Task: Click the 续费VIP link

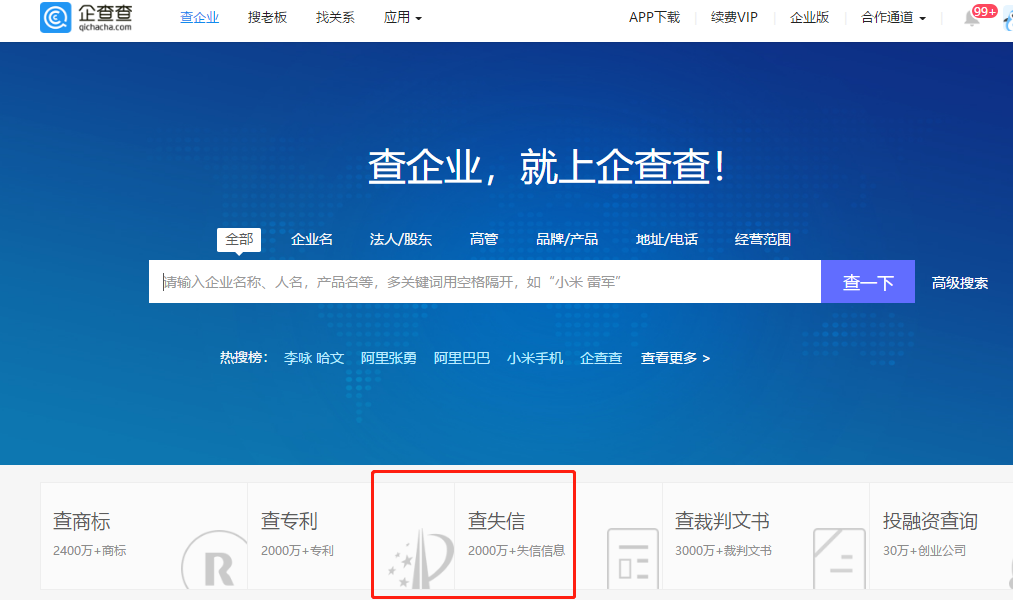Action: (x=734, y=17)
